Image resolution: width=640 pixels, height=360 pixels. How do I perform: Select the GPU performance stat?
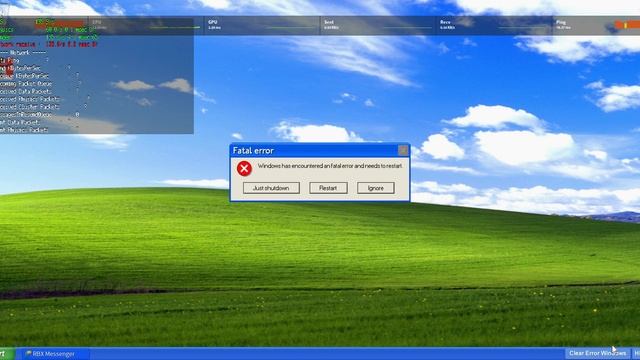(x=261, y=25)
